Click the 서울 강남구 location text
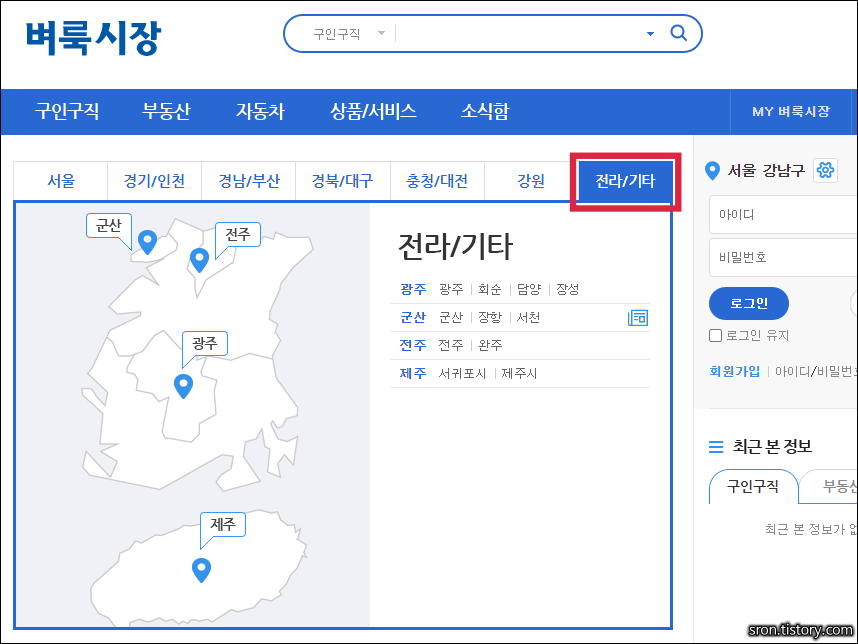This screenshot has height=644, width=858. (x=766, y=171)
